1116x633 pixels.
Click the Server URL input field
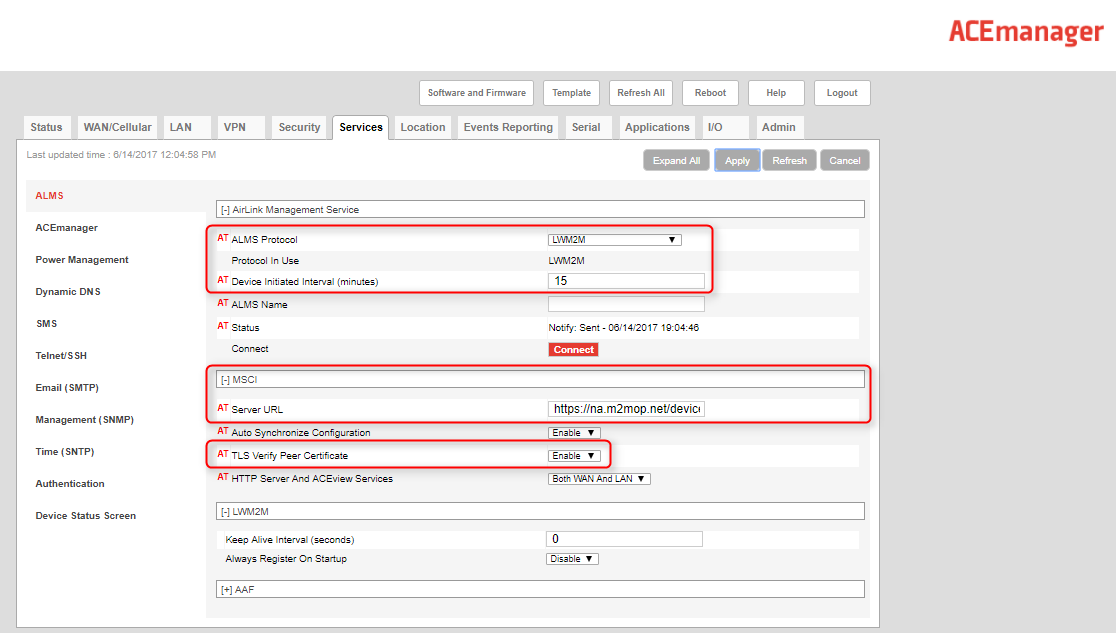(626, 409)
